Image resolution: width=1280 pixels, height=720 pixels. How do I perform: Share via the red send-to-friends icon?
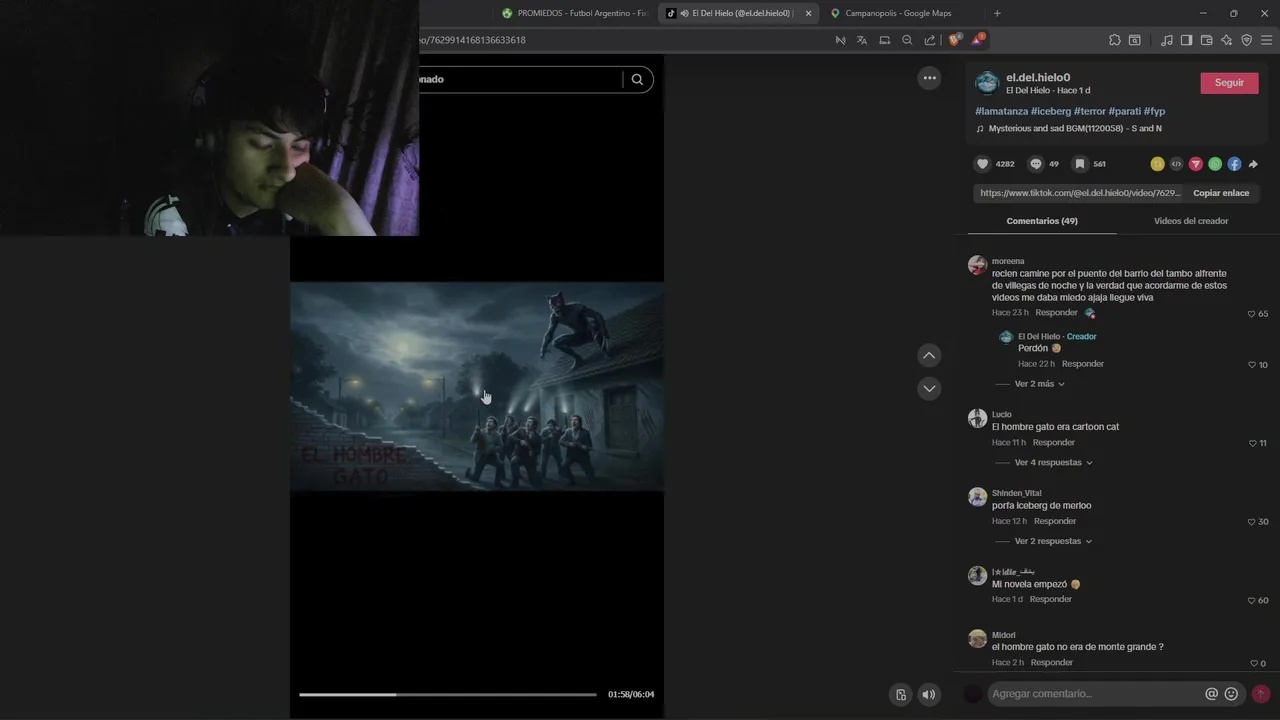(1195, 164)
